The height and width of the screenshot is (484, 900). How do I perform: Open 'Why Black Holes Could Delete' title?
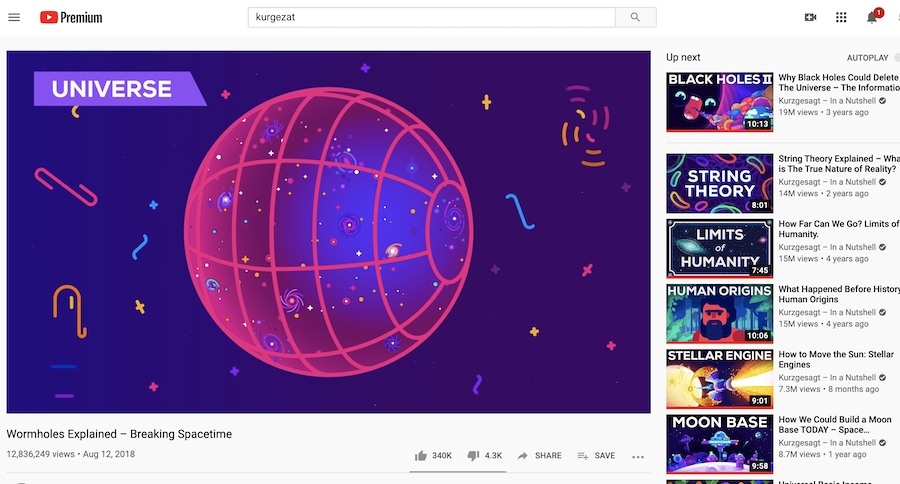click(839, 83)
